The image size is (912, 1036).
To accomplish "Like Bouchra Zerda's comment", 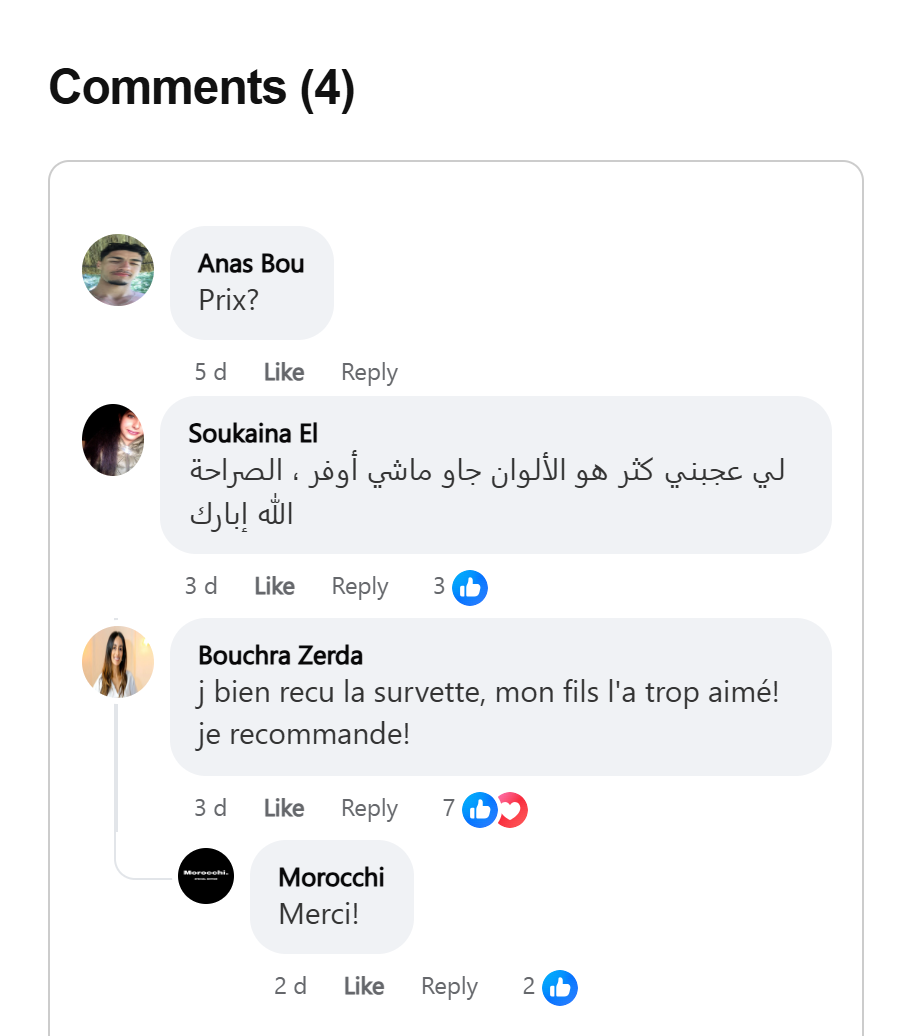I will tap(284, 808).
